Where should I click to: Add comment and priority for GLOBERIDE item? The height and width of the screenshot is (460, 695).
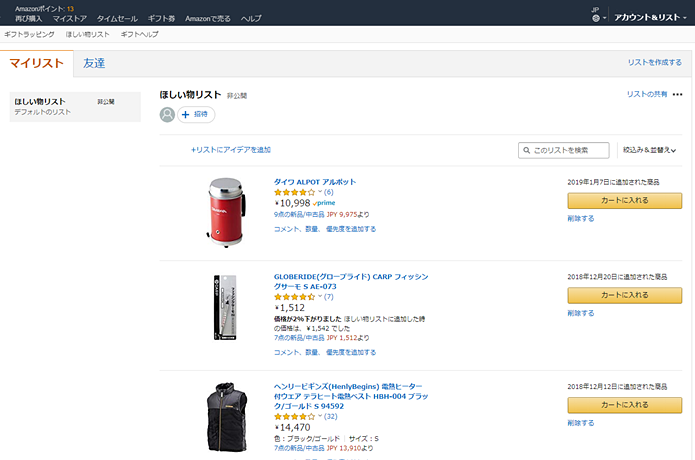click(x=325, y=352)
